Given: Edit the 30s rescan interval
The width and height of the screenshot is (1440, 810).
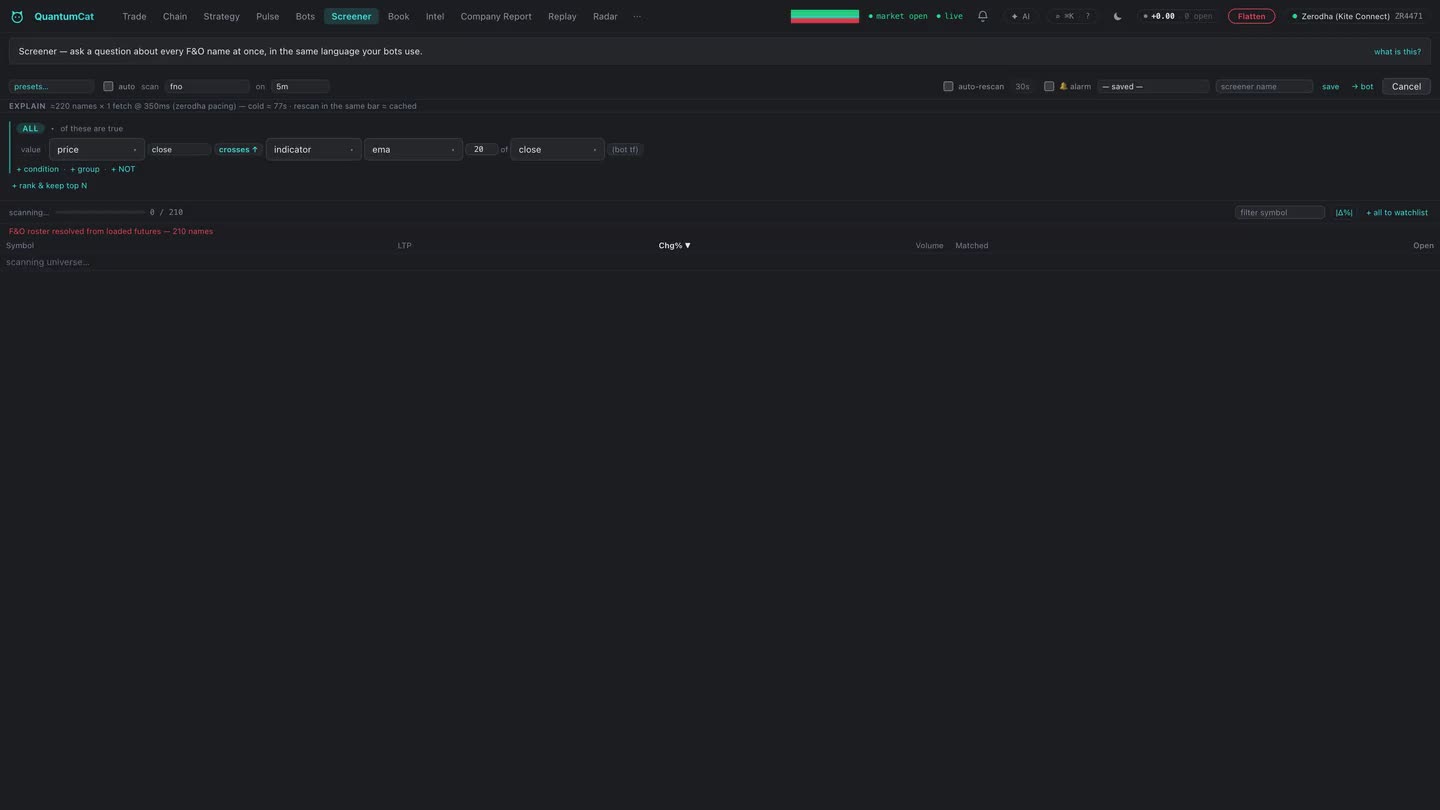Looking at the screenshot, I should [1023, 86].
